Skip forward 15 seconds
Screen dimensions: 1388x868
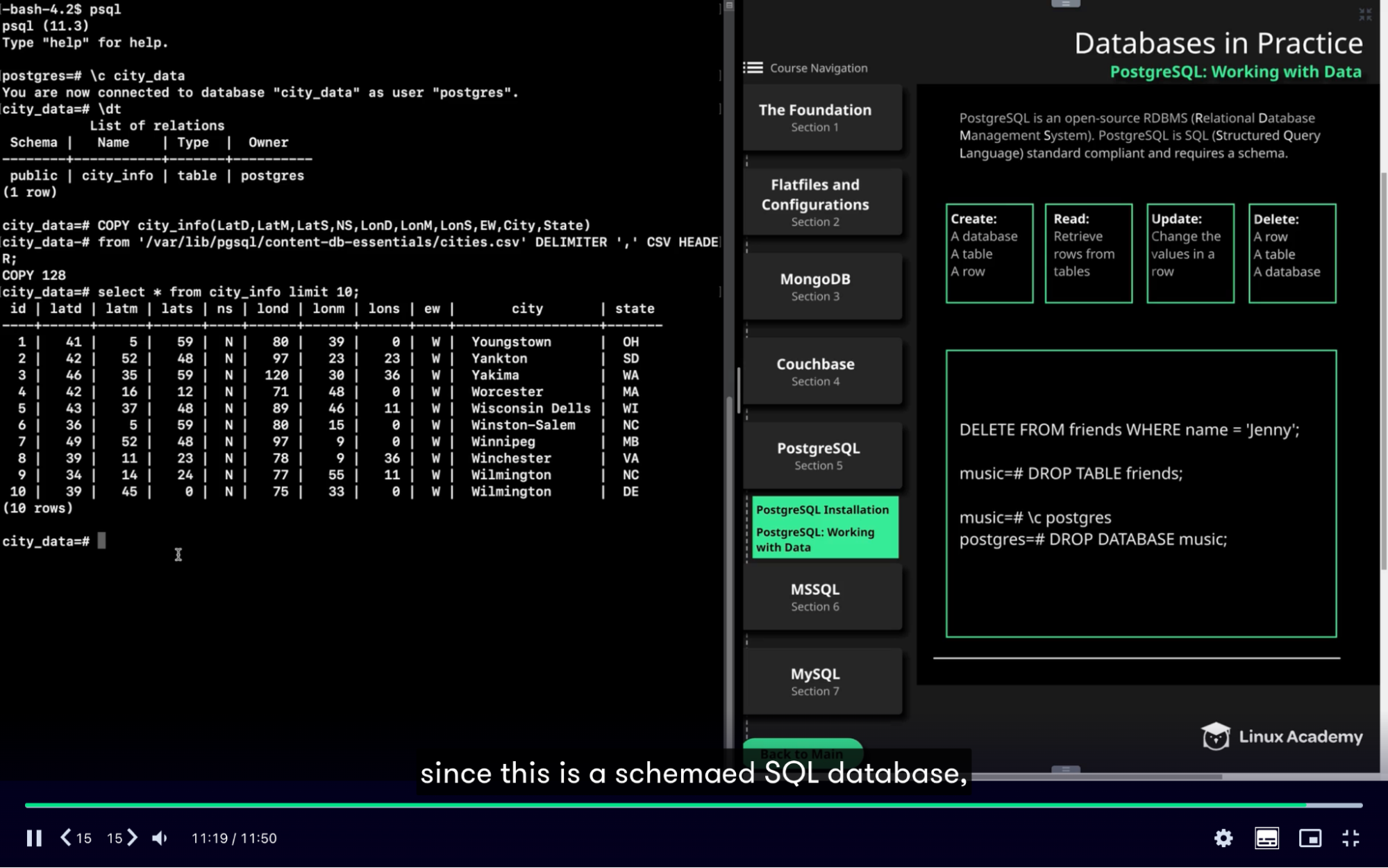click(x=122, y=838)
